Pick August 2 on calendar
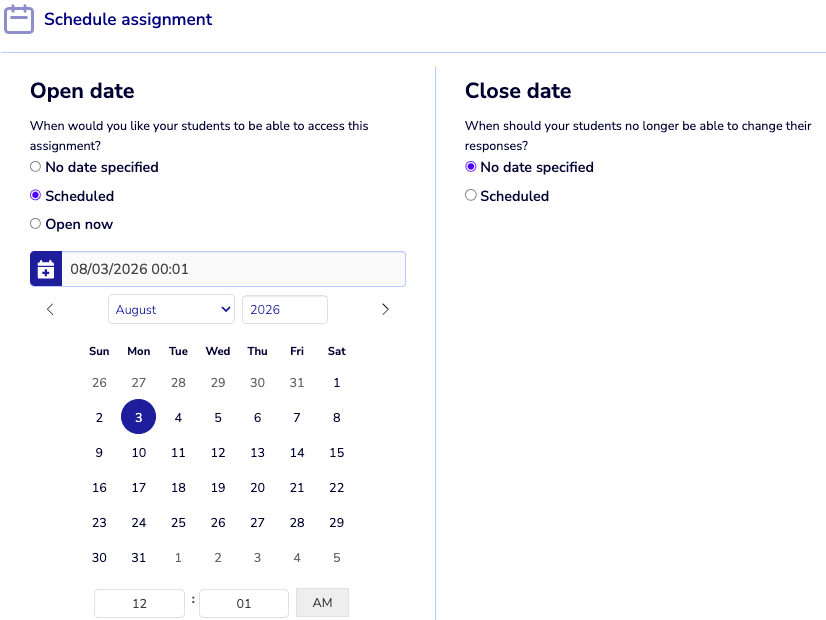The width and height of the screenshot is (826, 620). pyautogui.click(x=99, y=418)
